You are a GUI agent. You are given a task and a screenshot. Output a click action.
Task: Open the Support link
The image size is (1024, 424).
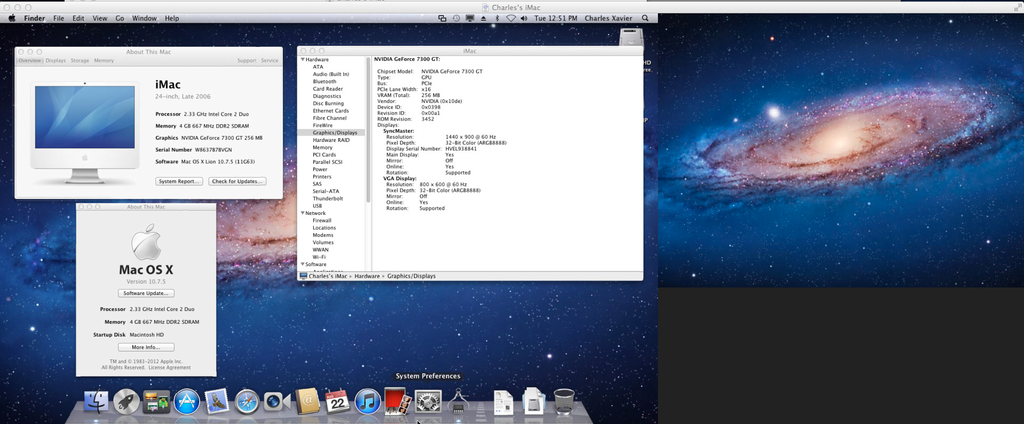[x=247, y=60]
